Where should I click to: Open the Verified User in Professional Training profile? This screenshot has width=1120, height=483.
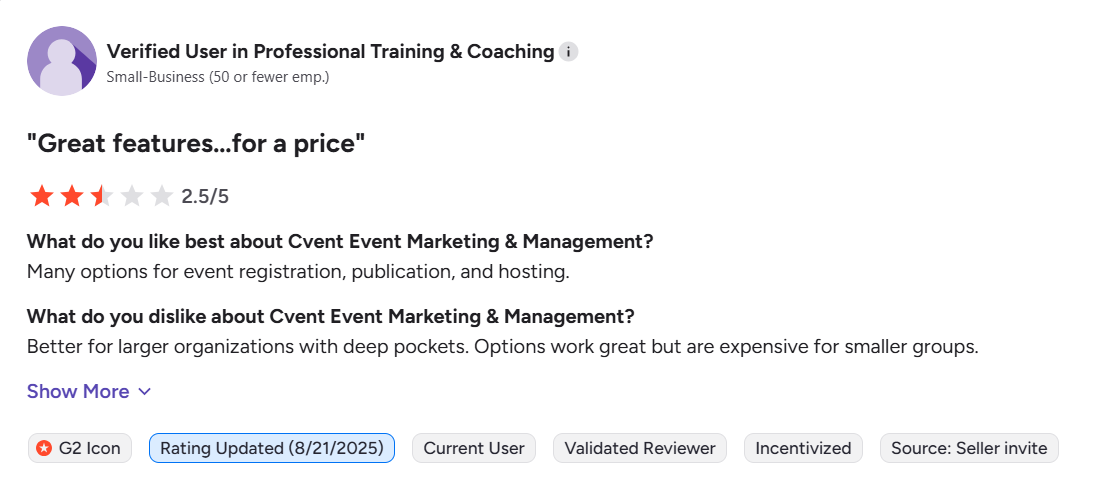[x=330, y=51]
